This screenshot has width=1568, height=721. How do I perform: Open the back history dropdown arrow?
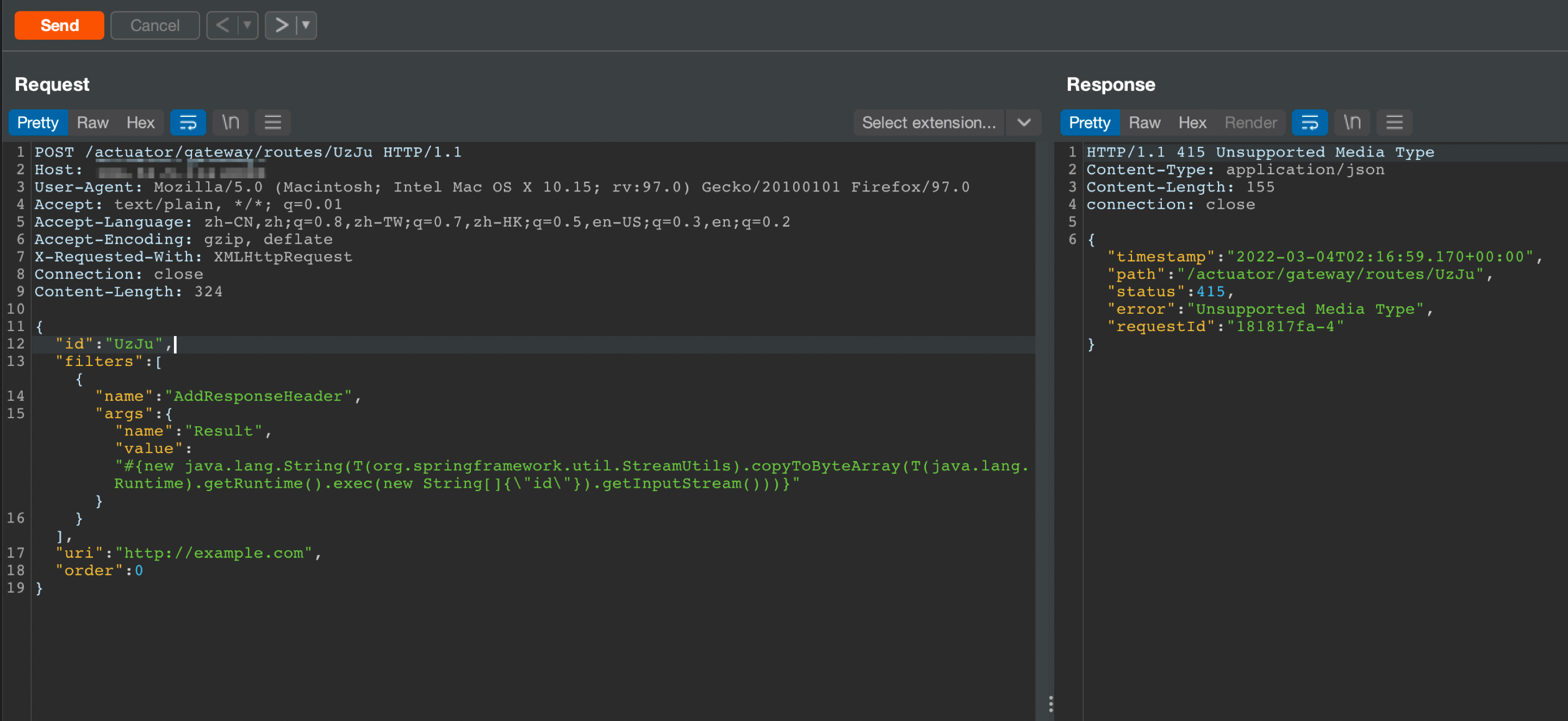click(x=247, y=25)
